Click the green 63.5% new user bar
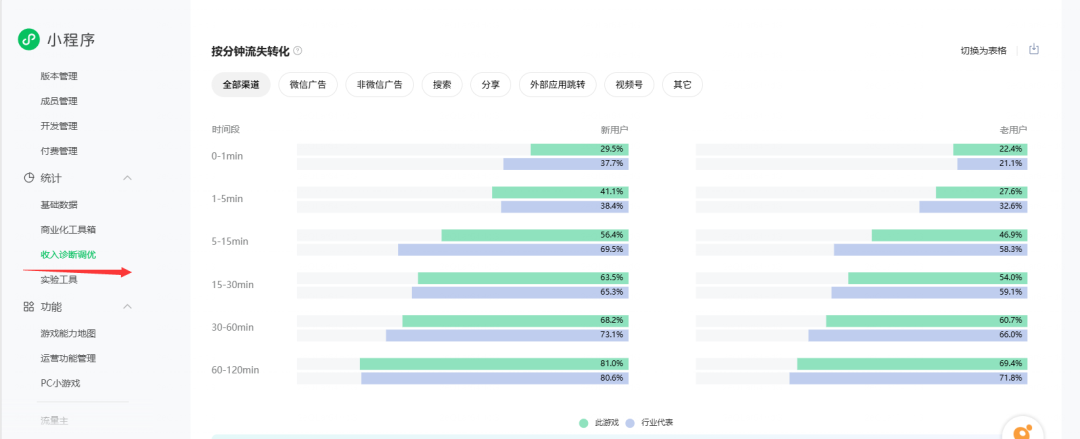Screen dimensions: 1080x439 click(x=523, y=278)
